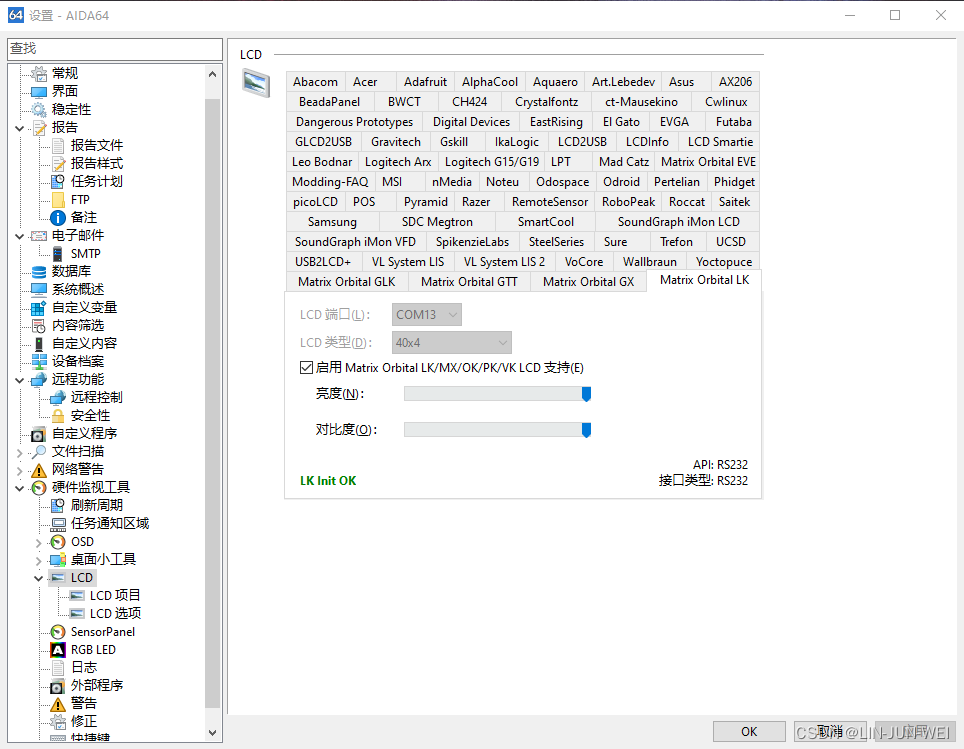Collapse the 远程功能 tree node

pyautogui.click(x=20, y=381)
